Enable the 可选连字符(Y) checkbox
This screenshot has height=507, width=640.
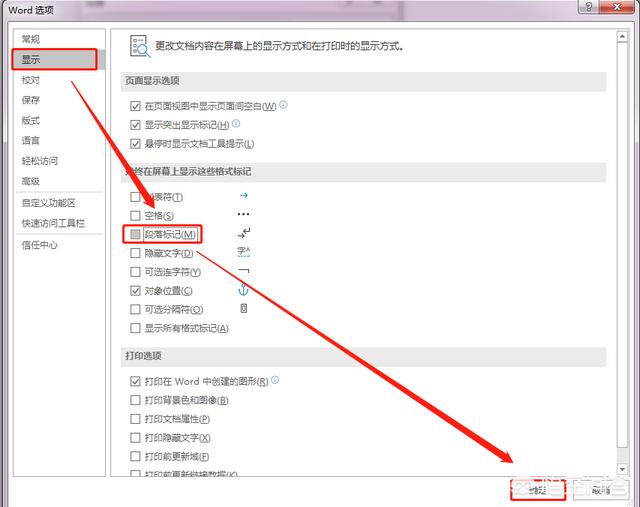point(135,272)
